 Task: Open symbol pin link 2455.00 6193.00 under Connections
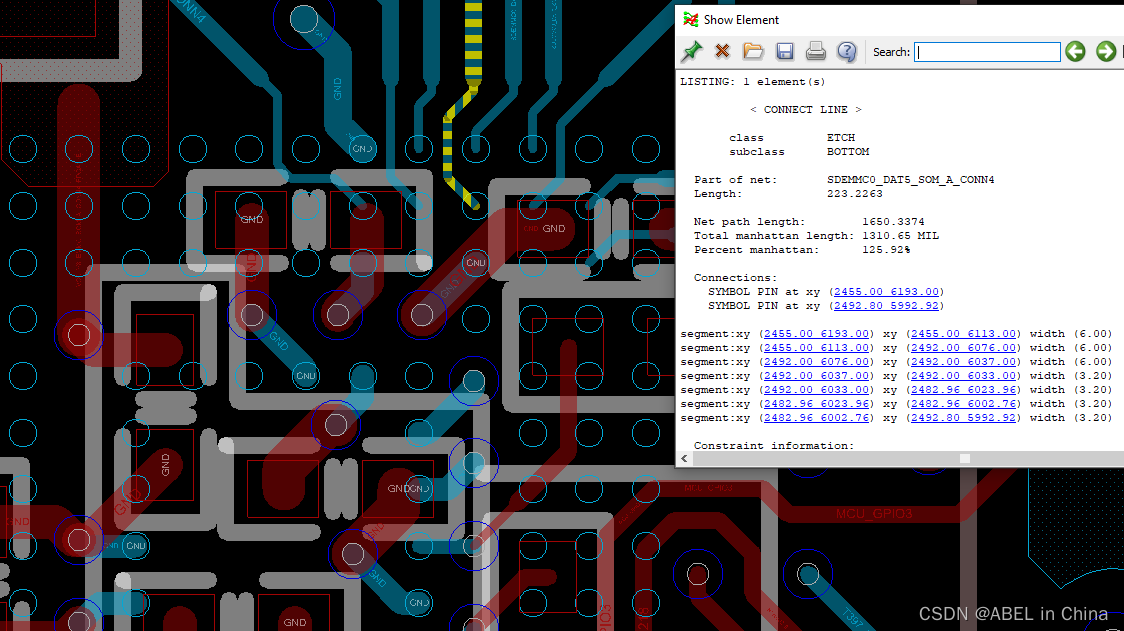886,292
